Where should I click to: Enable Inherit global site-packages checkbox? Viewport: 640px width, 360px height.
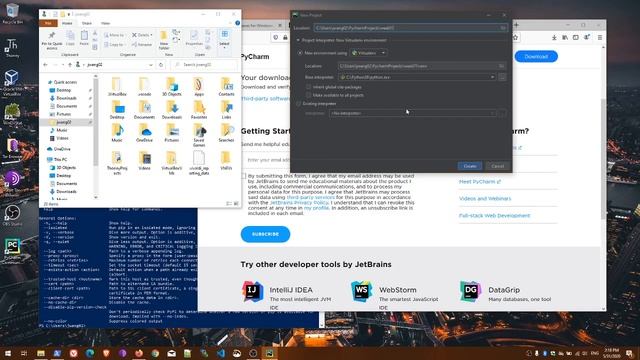(308, 87)
